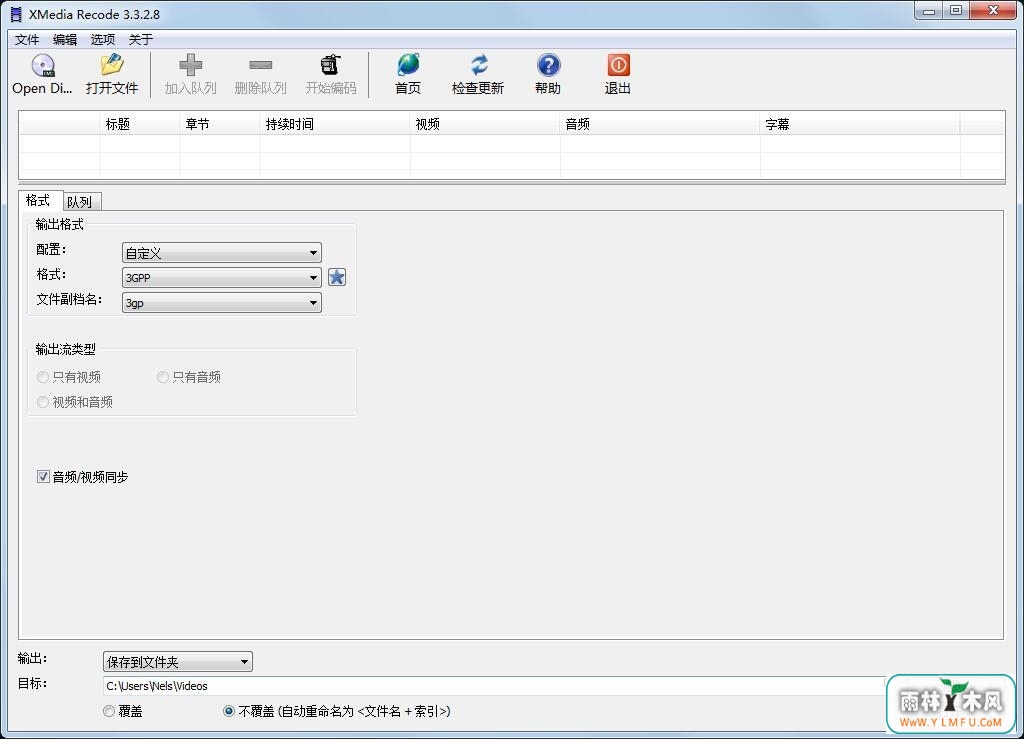Click the 打开文件 folder icon
This screenshot has width=1024, height=739.
point(112,65)
